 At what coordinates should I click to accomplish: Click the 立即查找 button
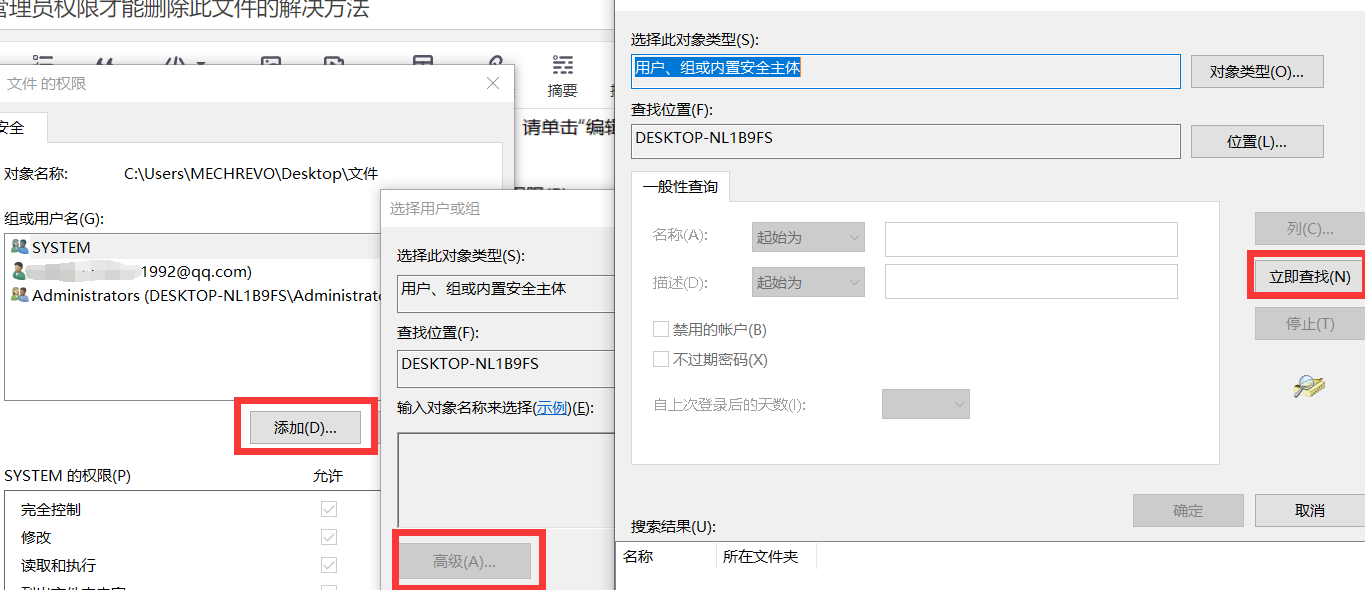click(x=1311, y=275)
